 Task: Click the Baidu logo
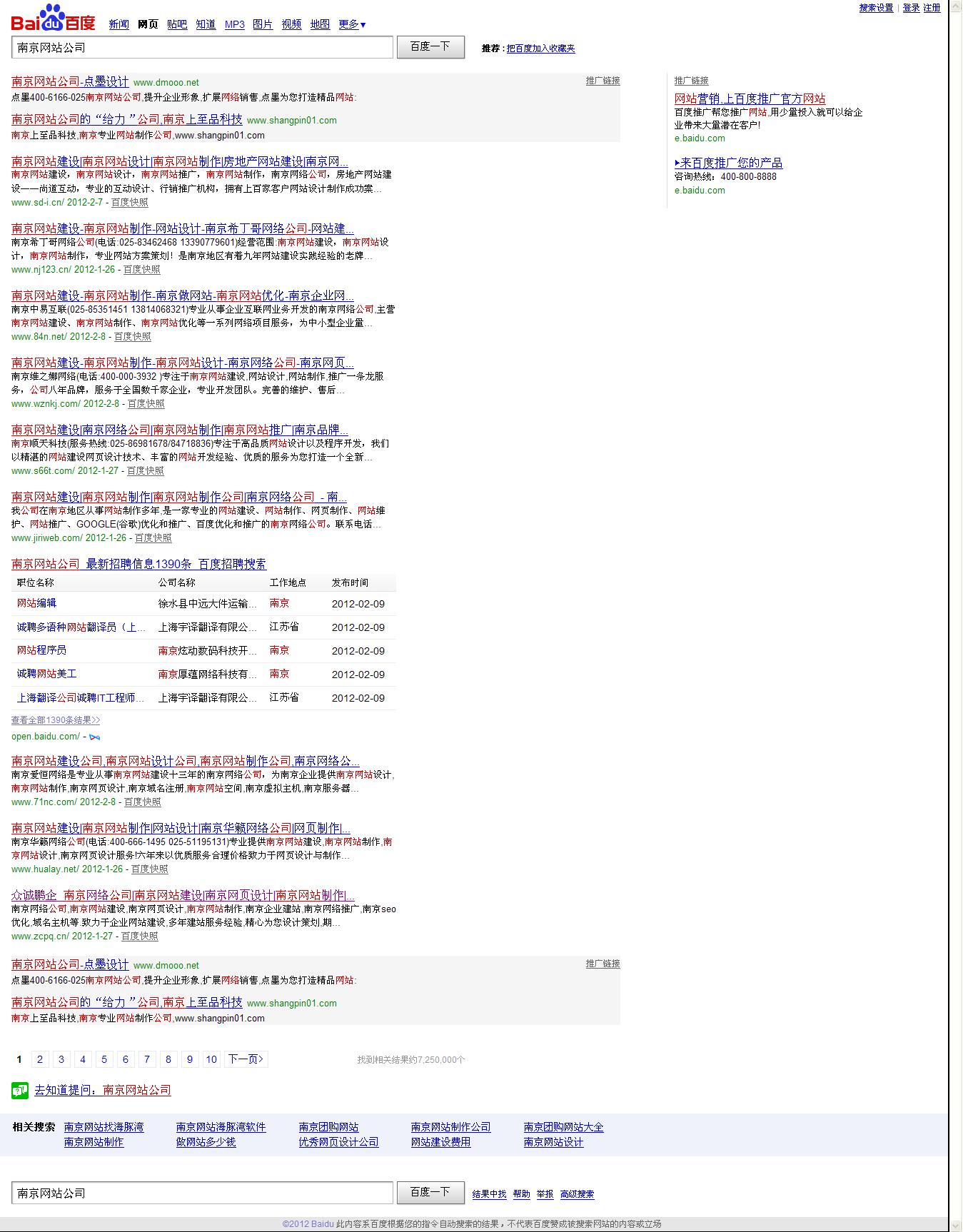pos(53,18)
